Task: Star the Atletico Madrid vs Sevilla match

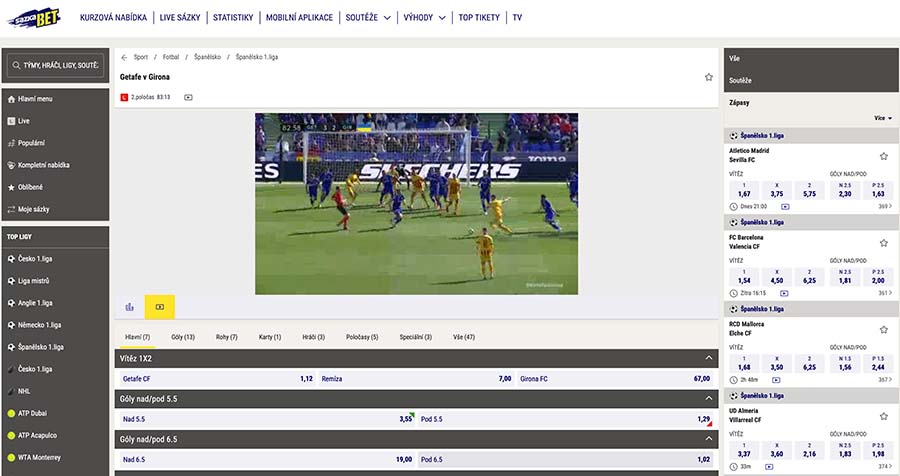Action: 883,156
